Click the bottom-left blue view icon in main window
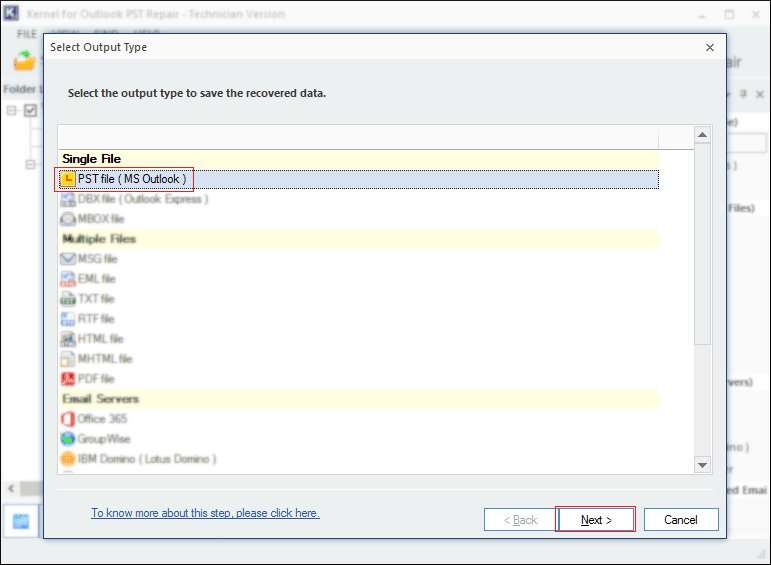The image size is (771, 565). coord(21,522)
